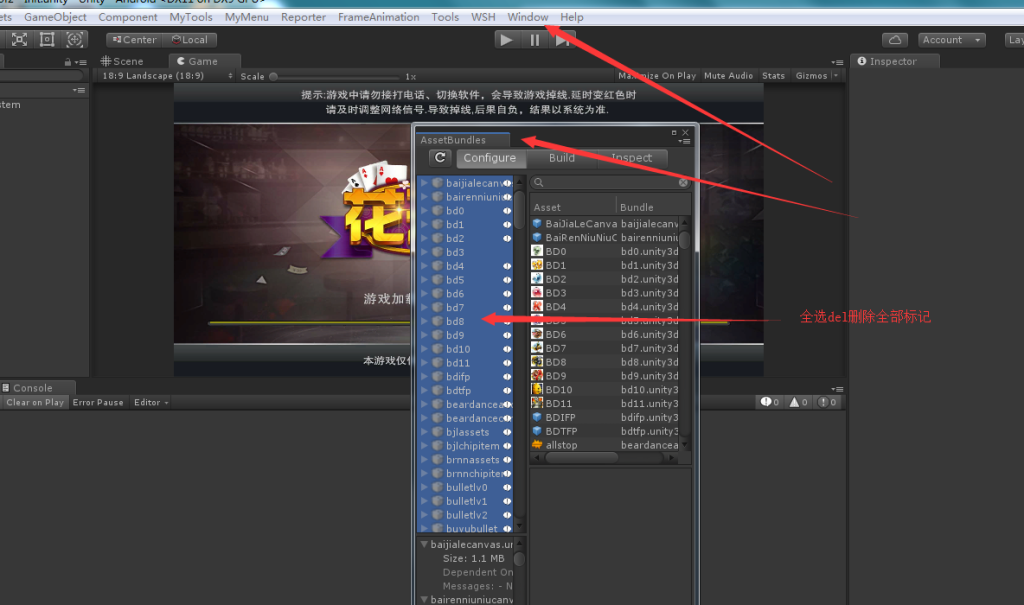Expand the bdifp bundle tree row
The image size is (1024, 605).
point(424,376)
